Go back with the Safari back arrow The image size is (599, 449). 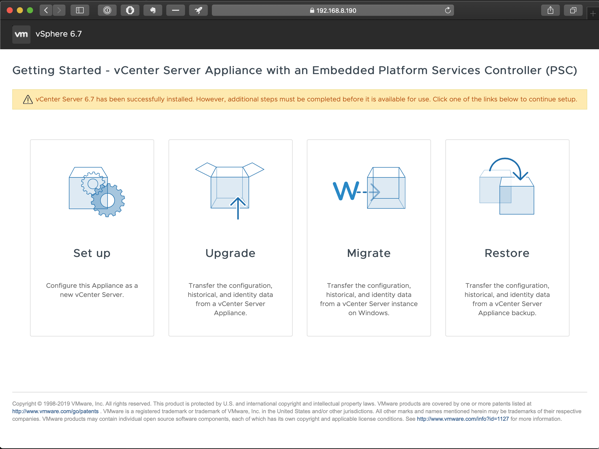coord(46,10)
